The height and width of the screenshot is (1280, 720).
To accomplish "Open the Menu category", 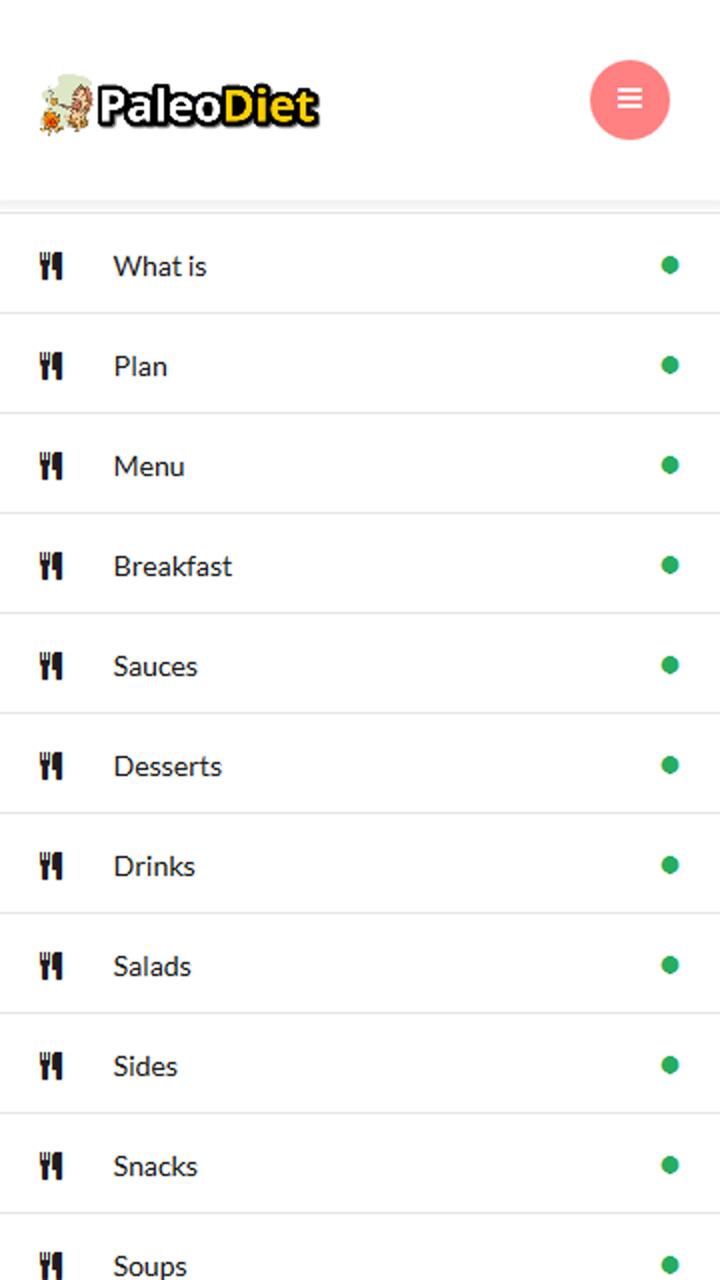I will [x=149, y=466].
